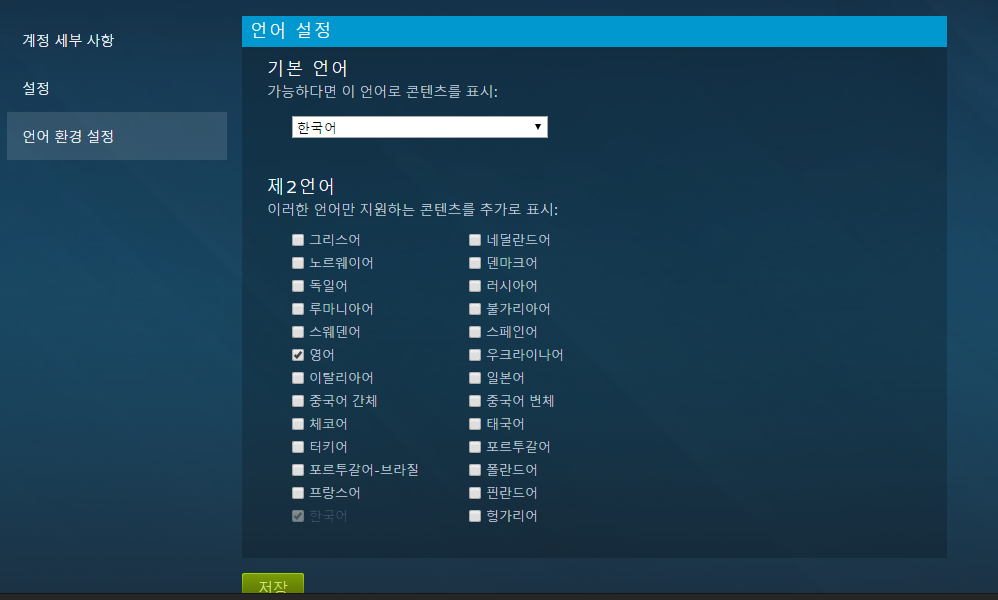998x600 pixels.
Task: Check the 포르투갈어-브라질 checkbox
Action: (298, 470)
